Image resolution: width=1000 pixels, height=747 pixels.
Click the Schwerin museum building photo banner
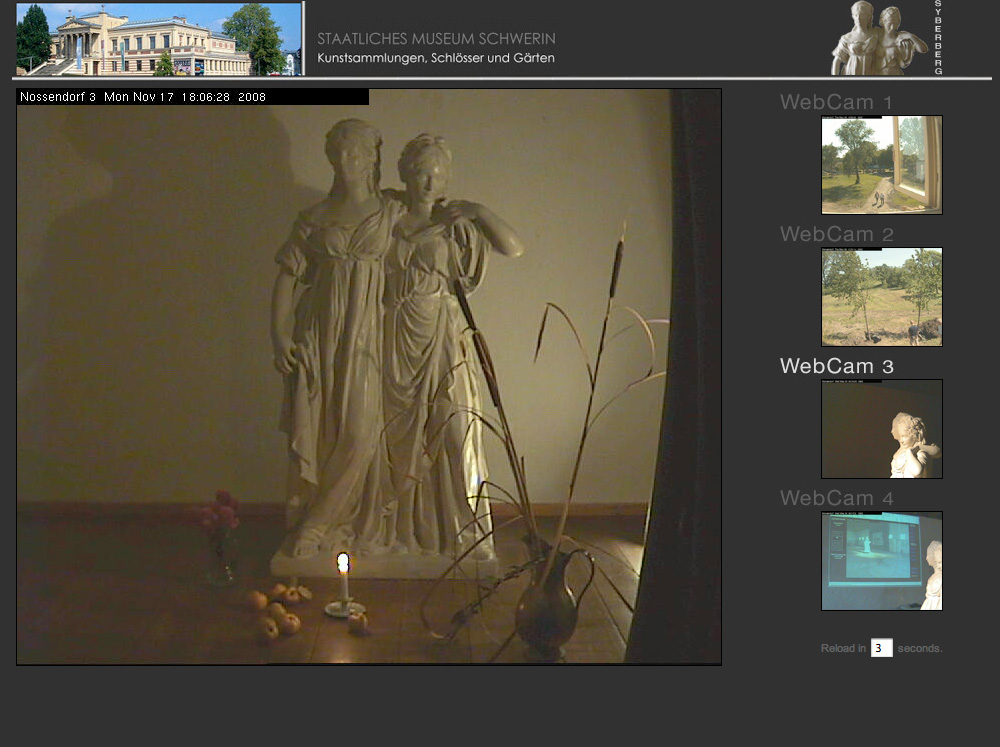pos(159,39)
